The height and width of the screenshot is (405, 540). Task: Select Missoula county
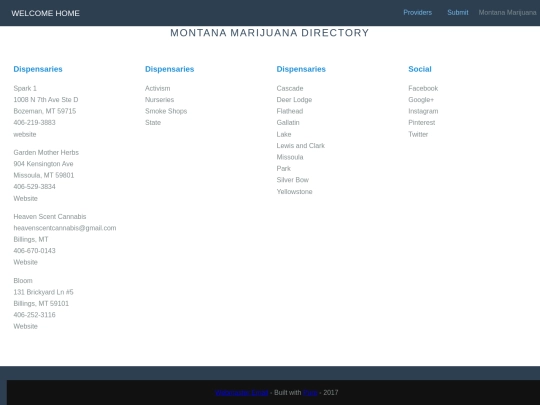pos(290,157)
